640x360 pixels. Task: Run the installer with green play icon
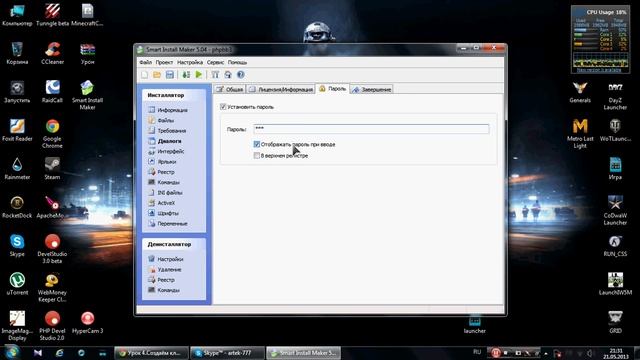[199, 75]
